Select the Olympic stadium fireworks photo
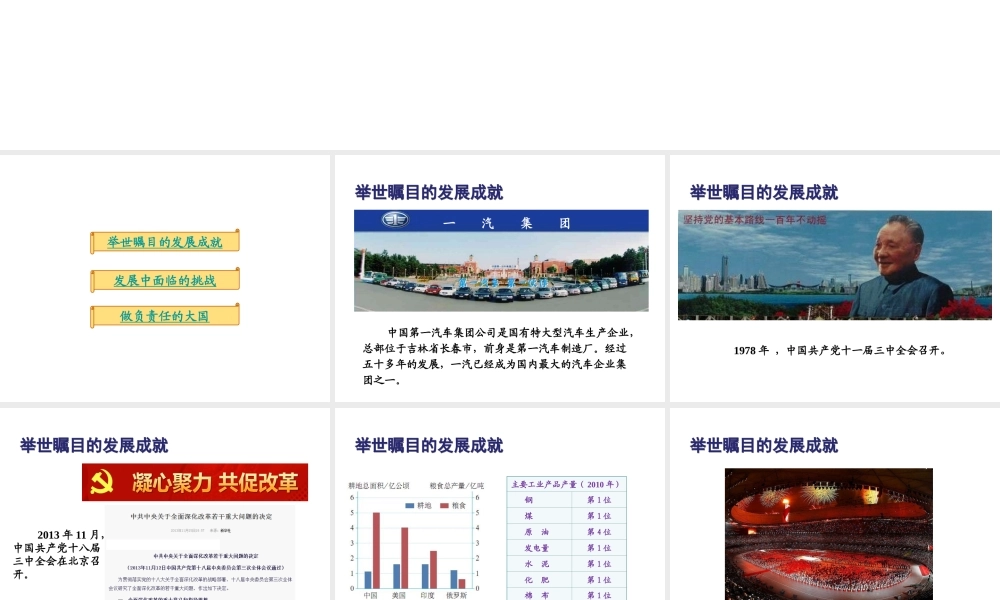This screenshot has width=1000, height=600. (828, 534)
